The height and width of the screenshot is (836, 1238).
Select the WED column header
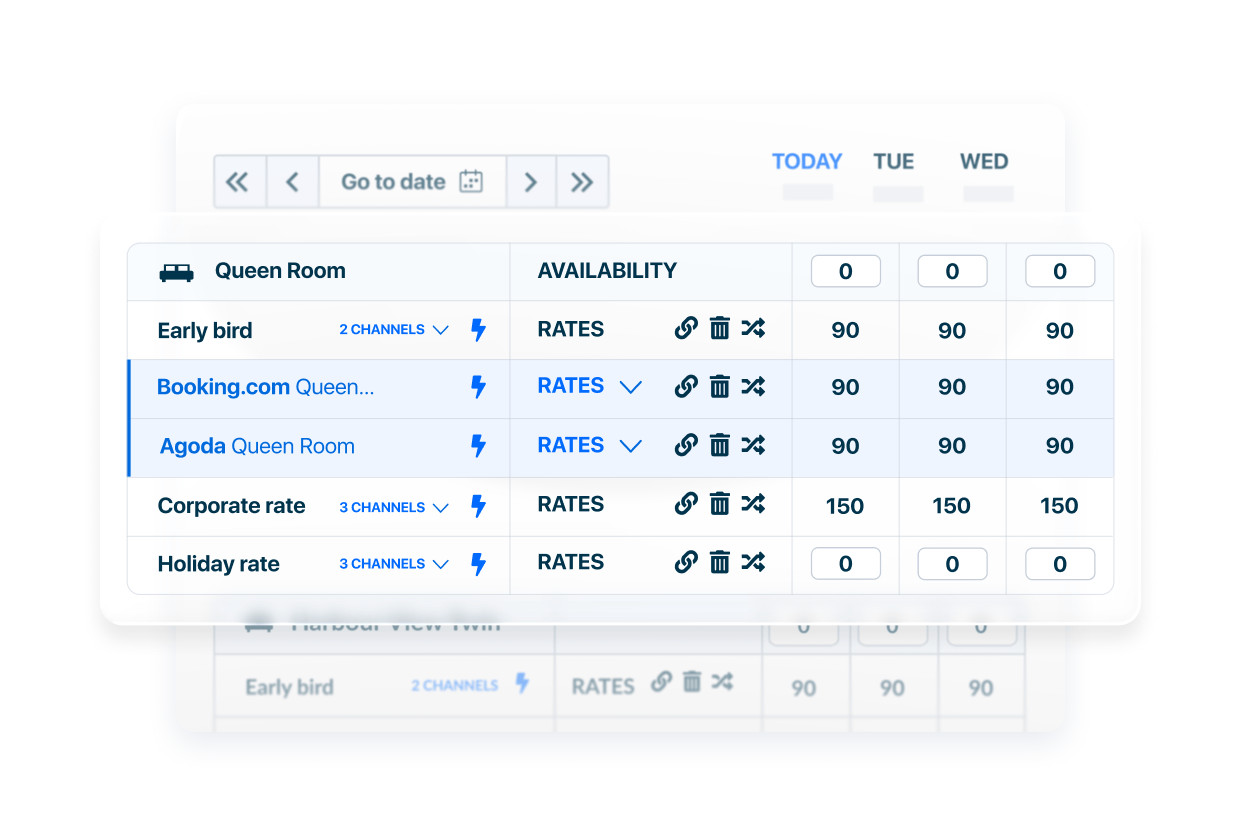pyautogui.click(x=984, y=161)
